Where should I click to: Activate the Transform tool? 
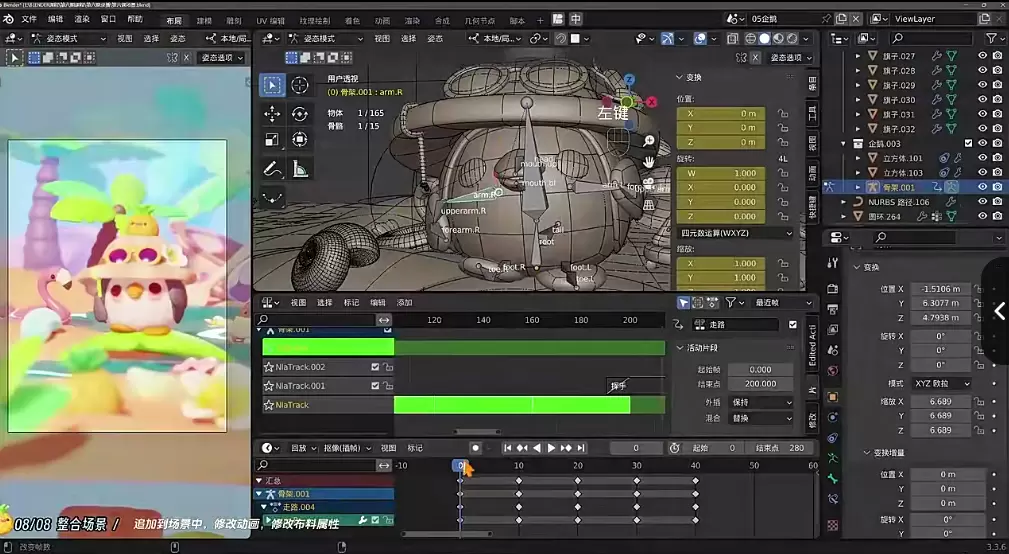[x=299, y=140]
